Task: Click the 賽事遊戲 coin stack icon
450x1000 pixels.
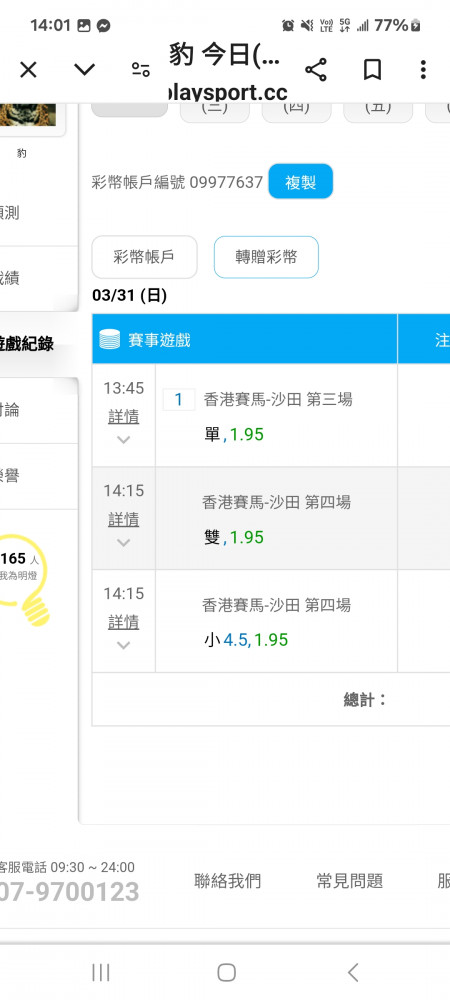Action: tap(110, 339)
